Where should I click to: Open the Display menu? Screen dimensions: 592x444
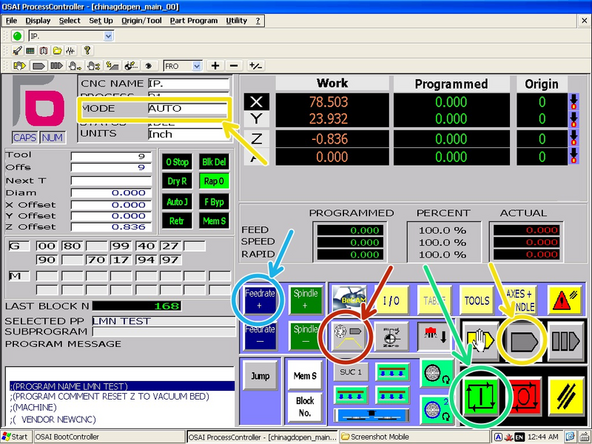point(38,21)
